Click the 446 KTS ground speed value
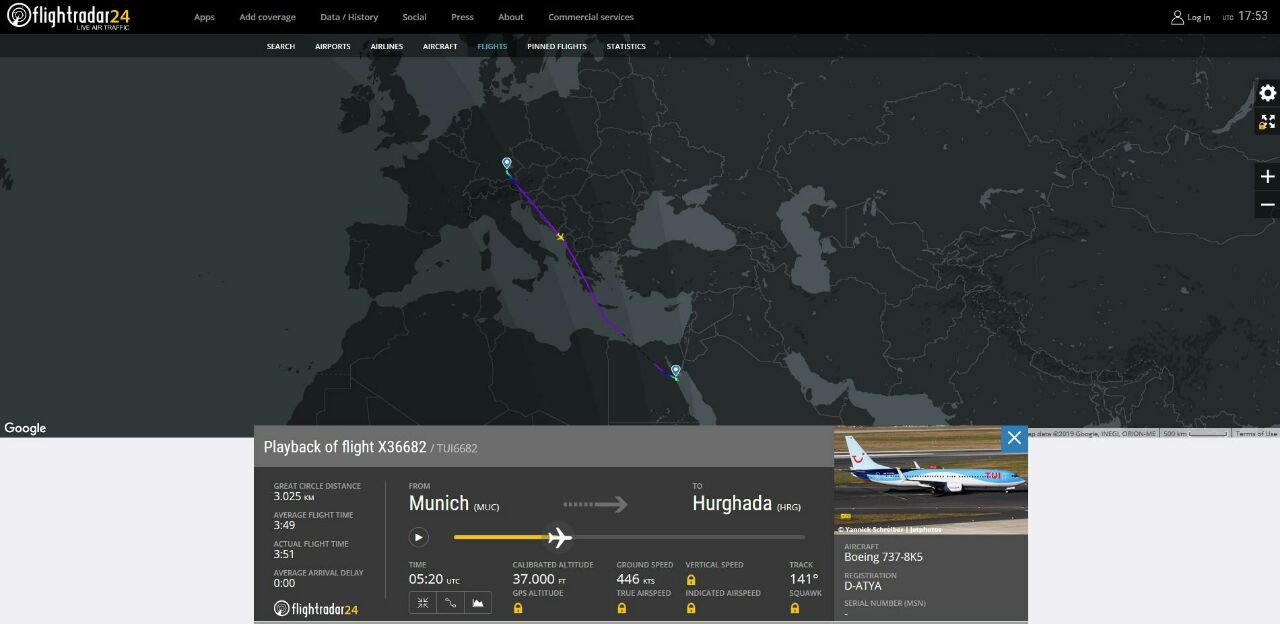The image size is (1280, 624). pos(636,579)
